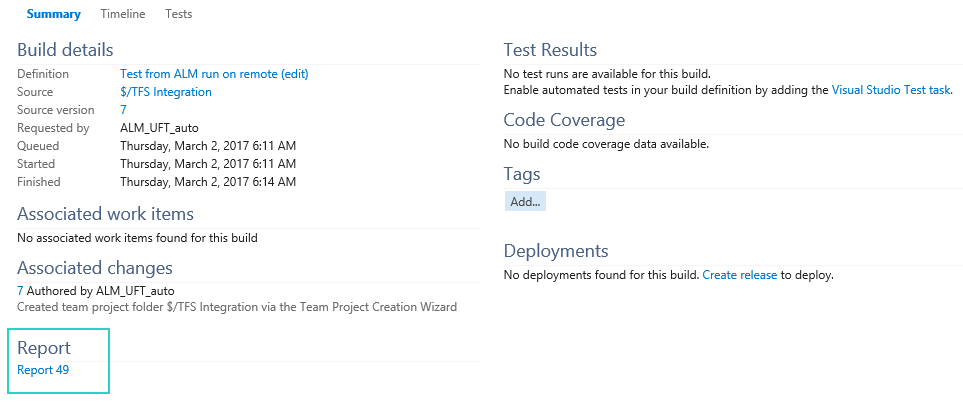Select the Associated work items heading
963x408 pixels.
click(x=105, y=214)
